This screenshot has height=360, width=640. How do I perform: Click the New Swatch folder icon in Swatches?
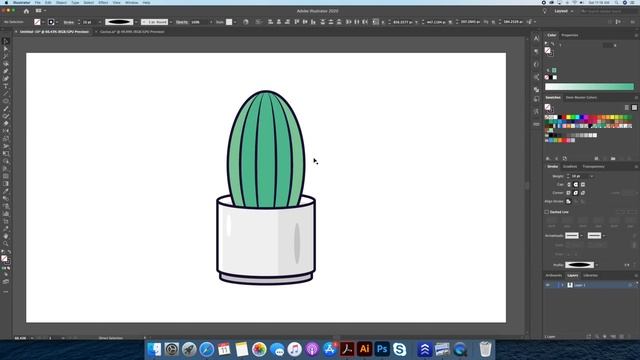point(613,158)
